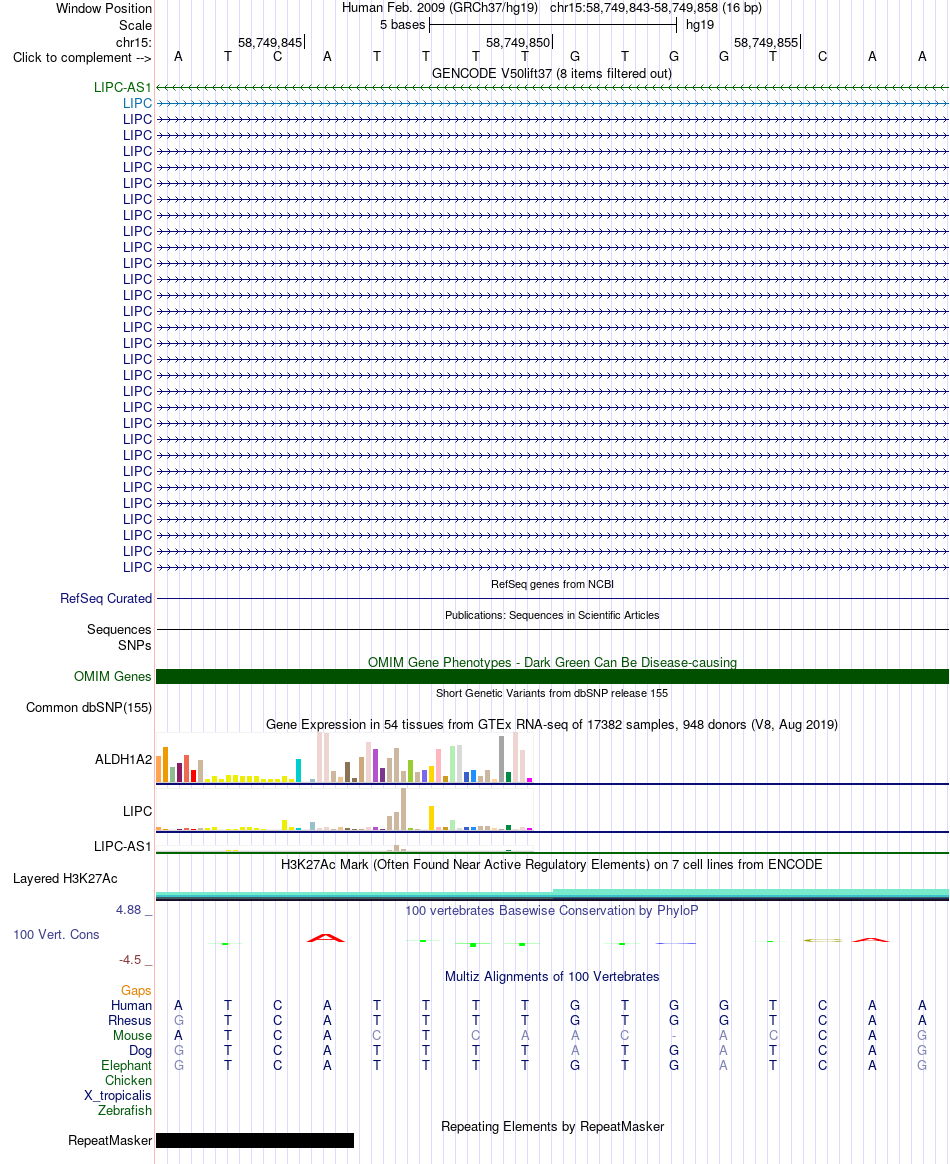Click the RefSeq Curated track label
950x1164 pixels.
tap(106, 598)
